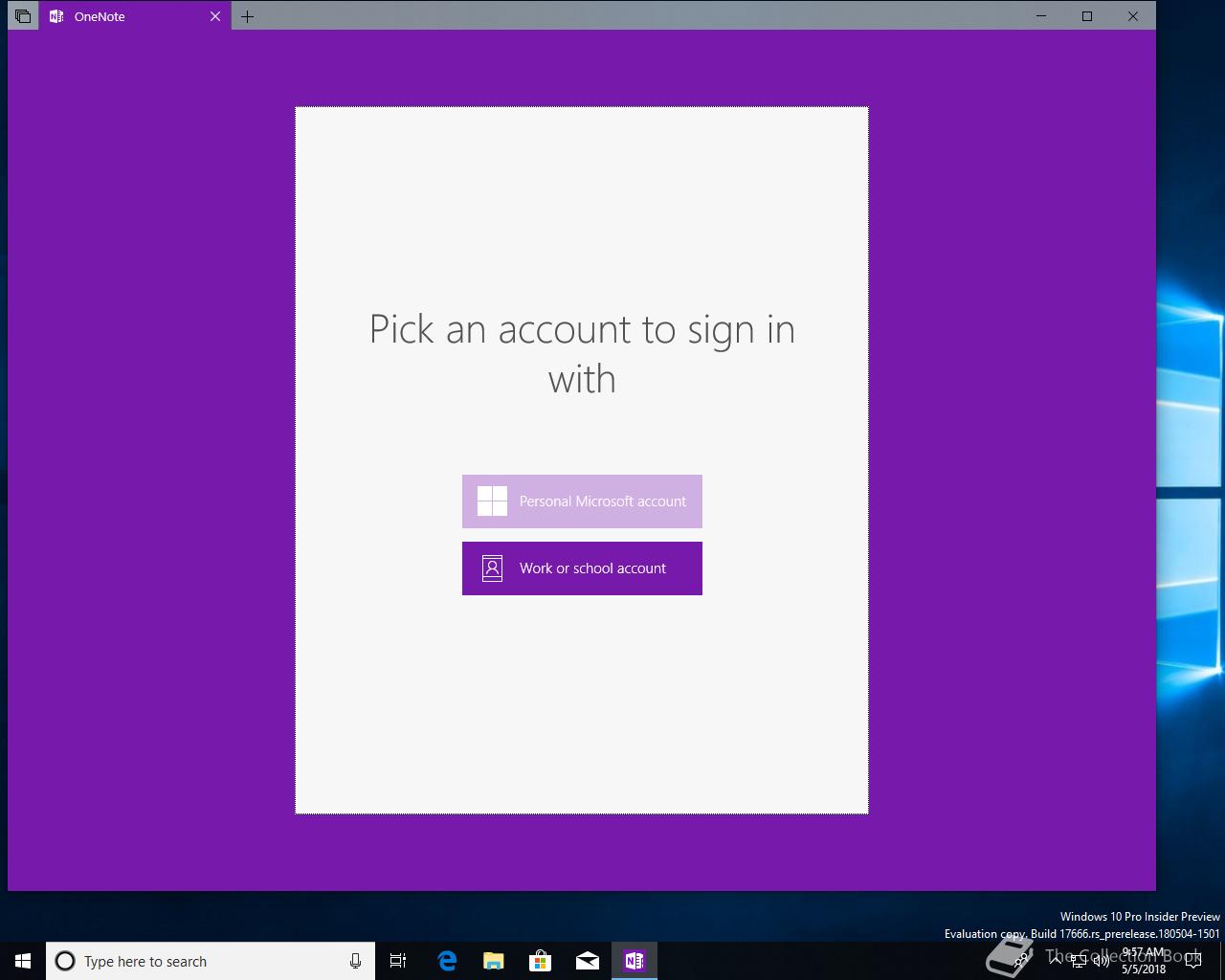Open the Action Center notifications

coord(1193,961)
